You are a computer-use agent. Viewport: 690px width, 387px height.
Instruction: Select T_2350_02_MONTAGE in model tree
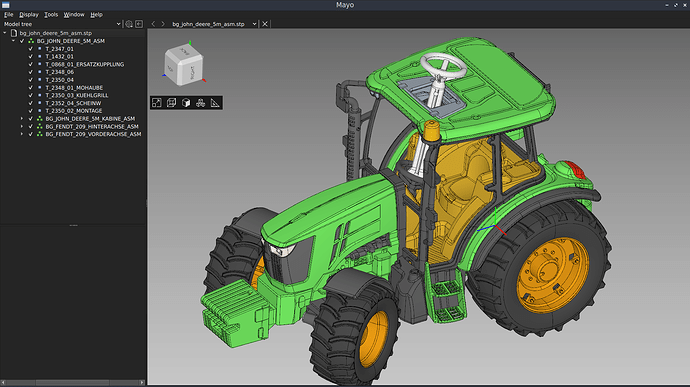74,111
